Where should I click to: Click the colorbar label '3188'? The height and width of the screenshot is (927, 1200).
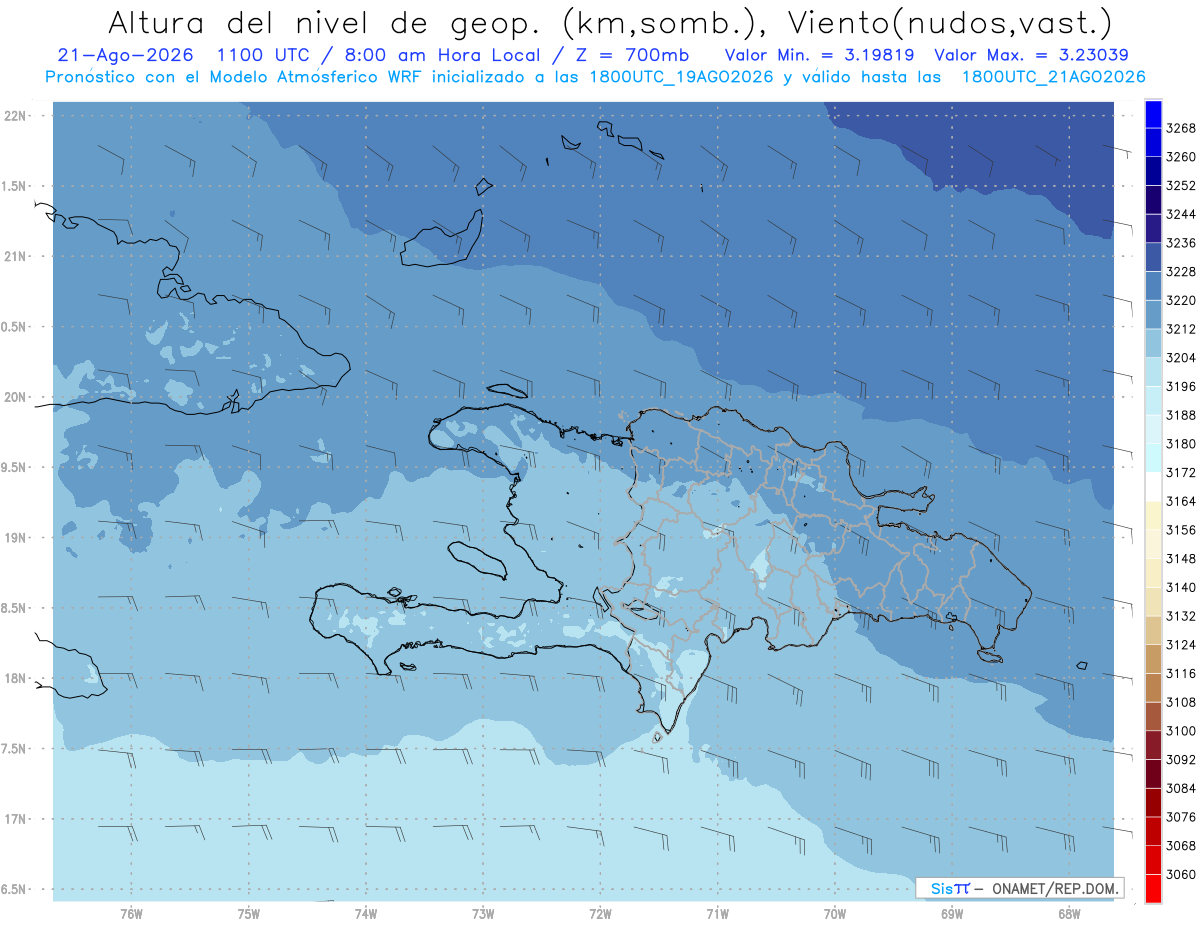tap(1181, 415)
